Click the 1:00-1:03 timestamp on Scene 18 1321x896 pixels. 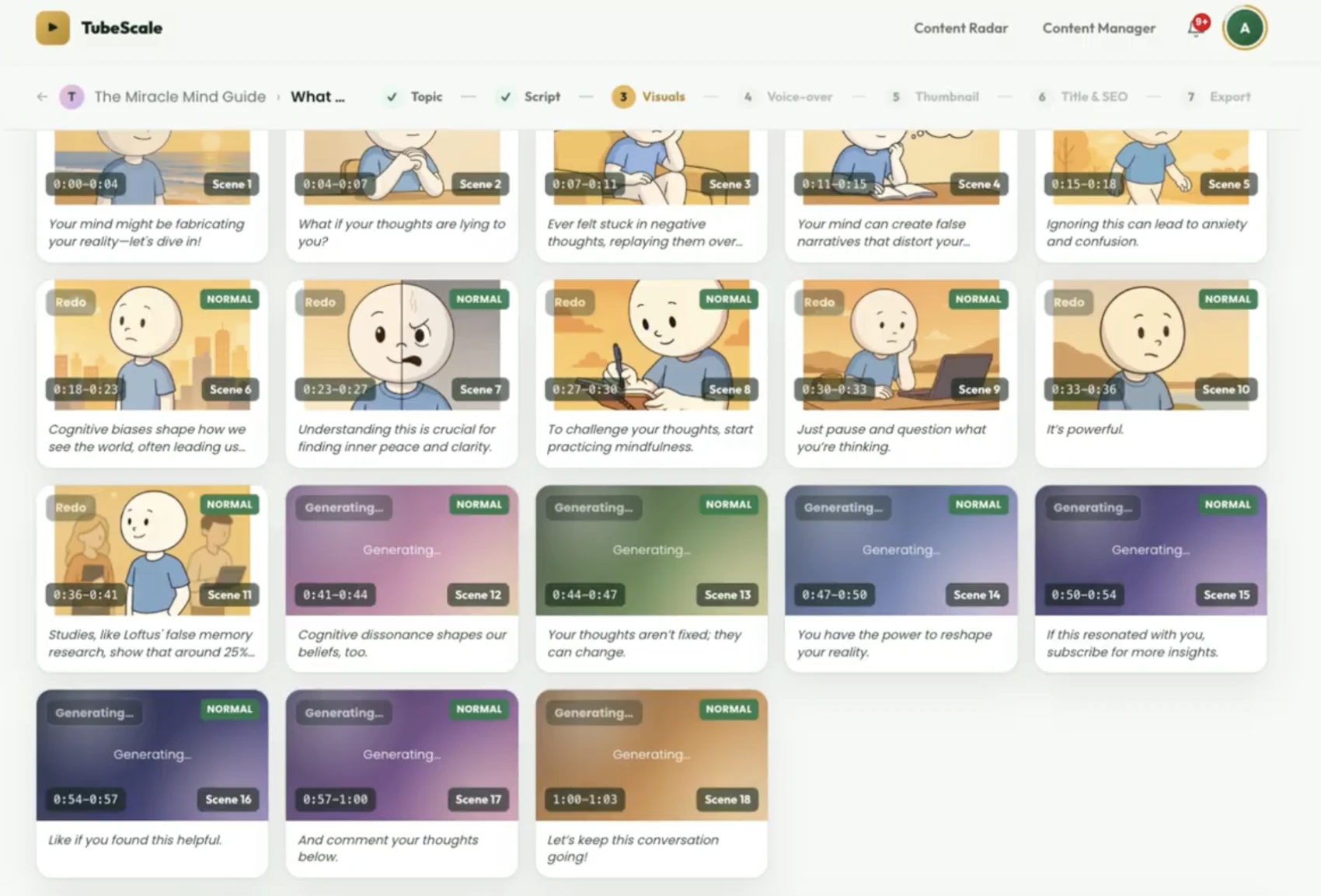pyautogui.click(x=584, y=799)
